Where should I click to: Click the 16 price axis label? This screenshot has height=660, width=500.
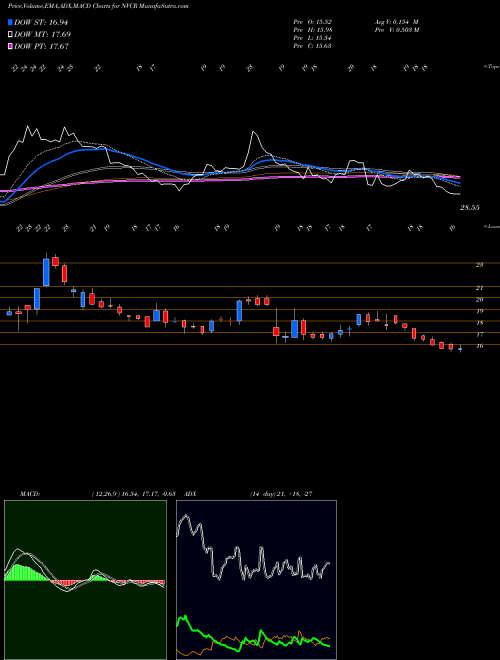point(479,346)
